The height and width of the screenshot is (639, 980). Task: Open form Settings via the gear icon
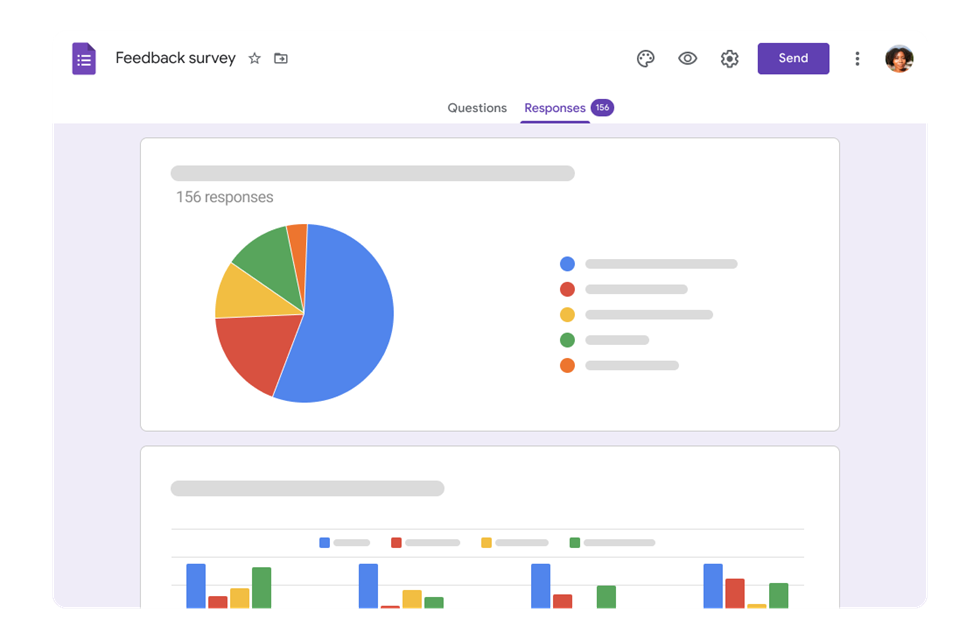729,59
